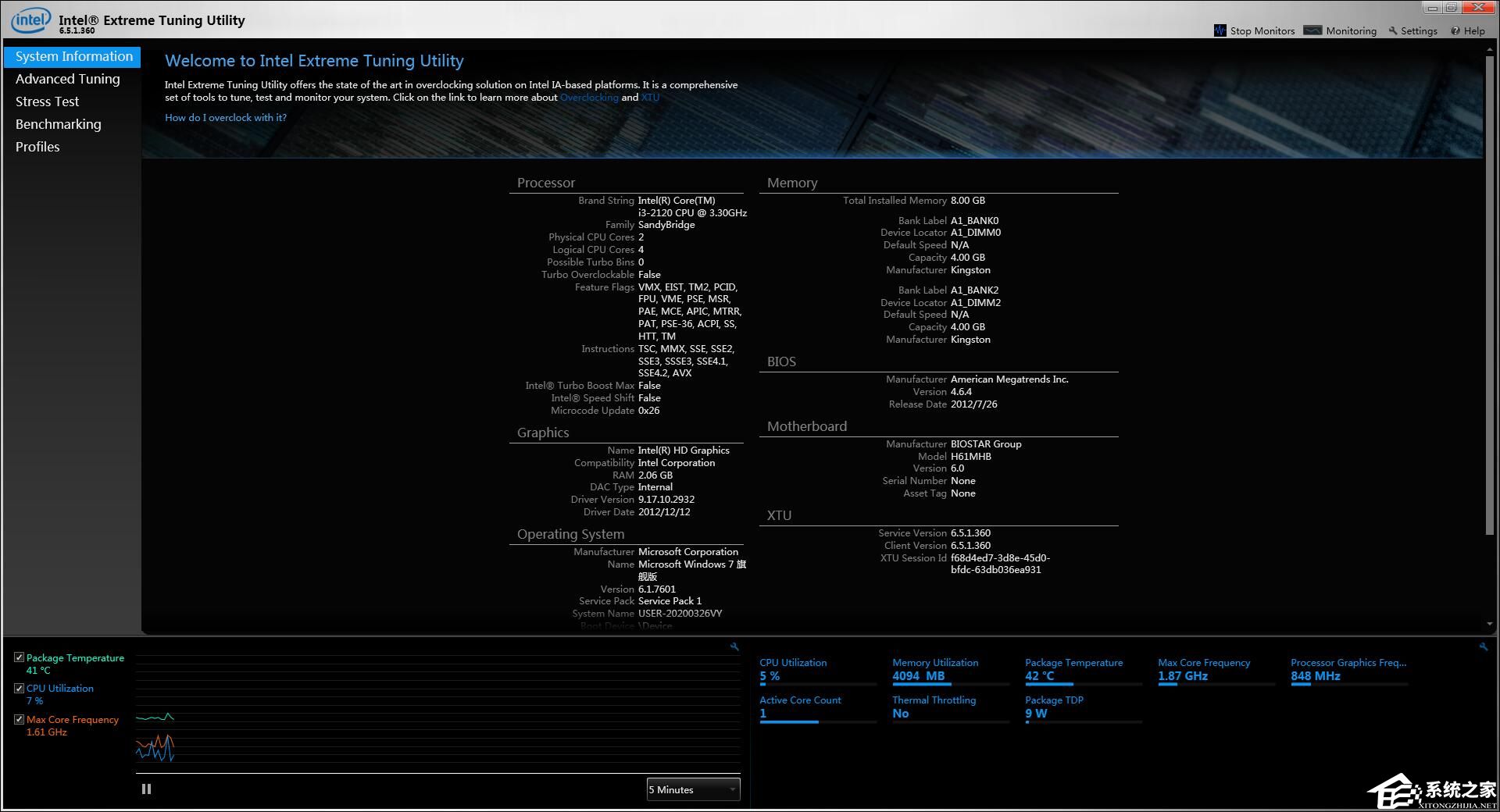Click the Overclocking link
The width and height of the screenshot is (1500, 812).
(589, 98)
